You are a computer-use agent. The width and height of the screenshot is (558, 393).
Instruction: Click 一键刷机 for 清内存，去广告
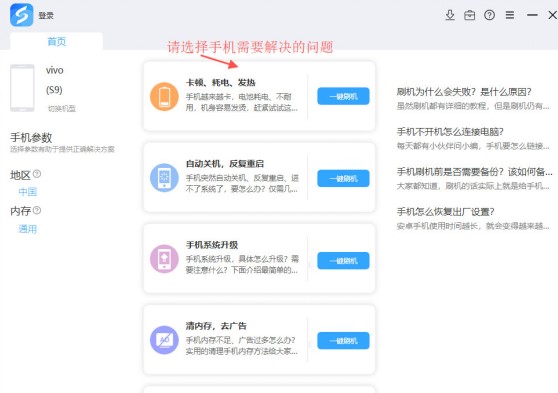coord(343,341)
